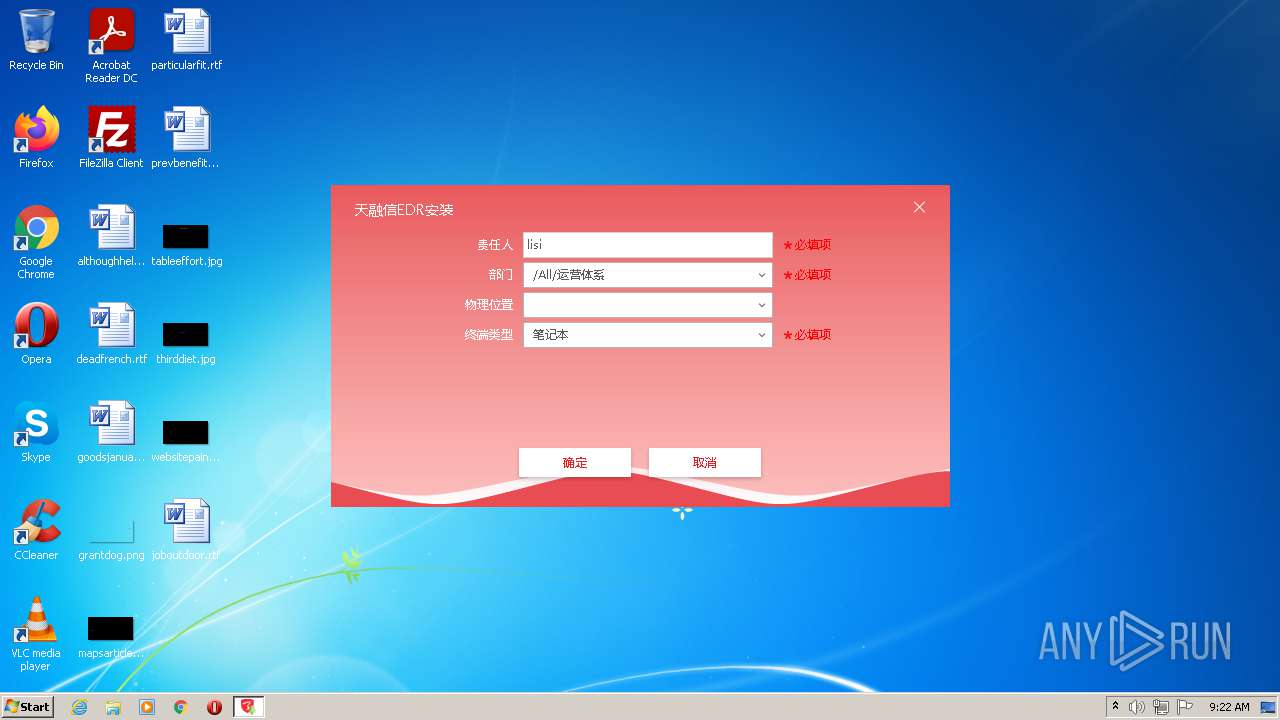1280x720 pixels.
Task: Click the 9:22 AM taskbar clock
Action: [x=1229, y=707]
